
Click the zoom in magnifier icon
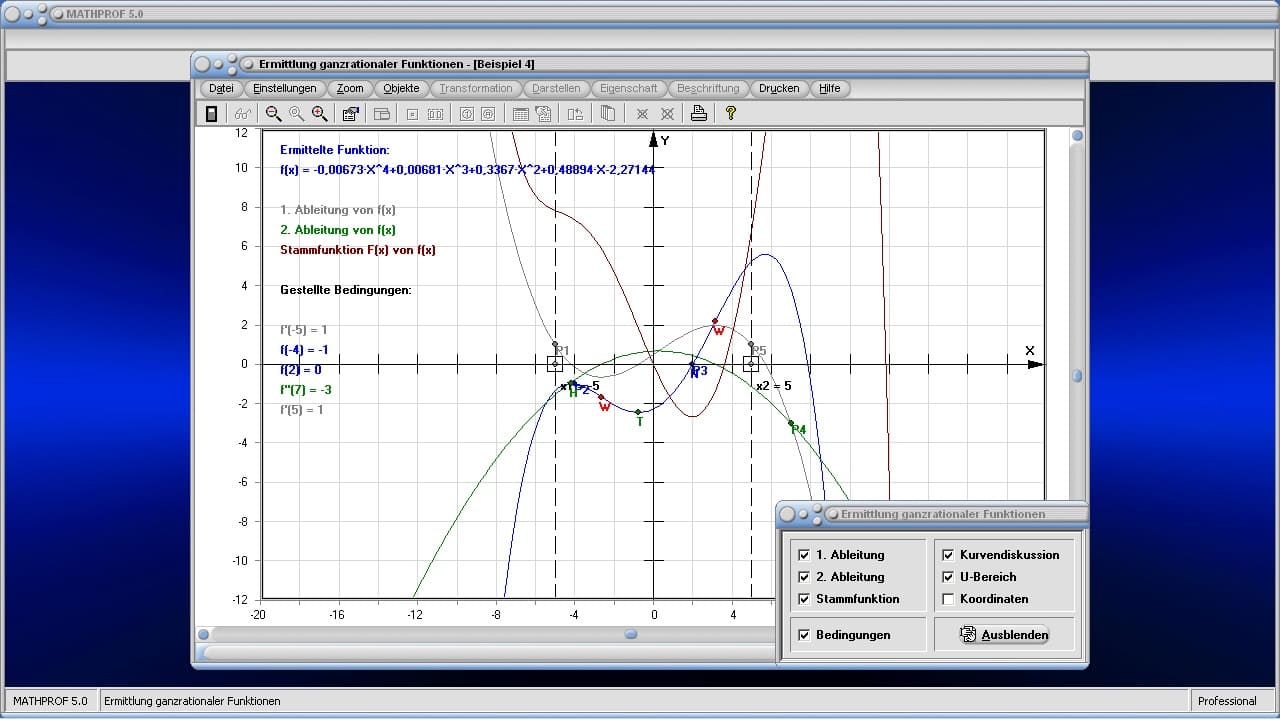pos(319,114)
